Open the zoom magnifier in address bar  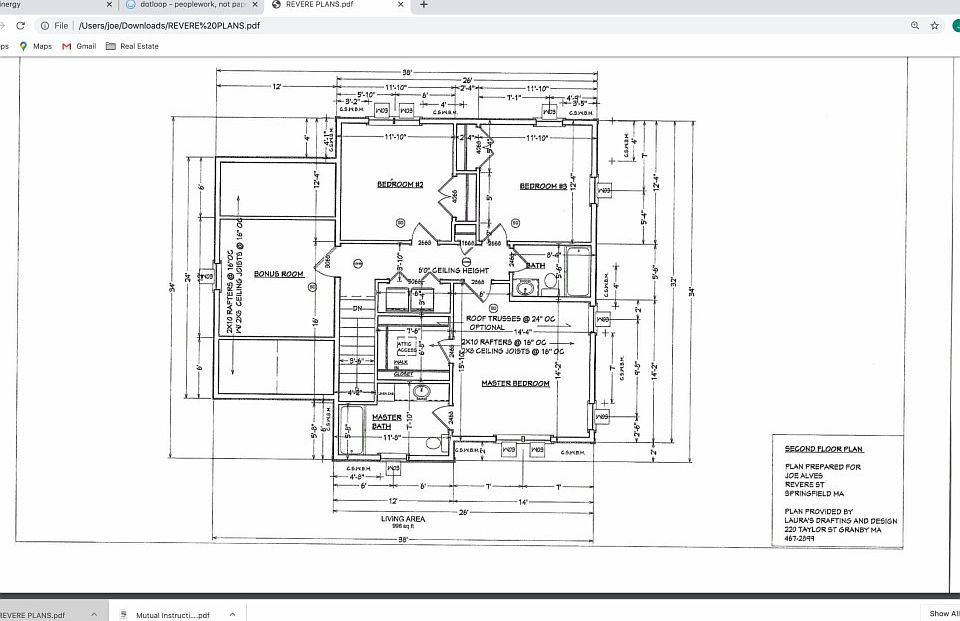[x=915, y=26]
